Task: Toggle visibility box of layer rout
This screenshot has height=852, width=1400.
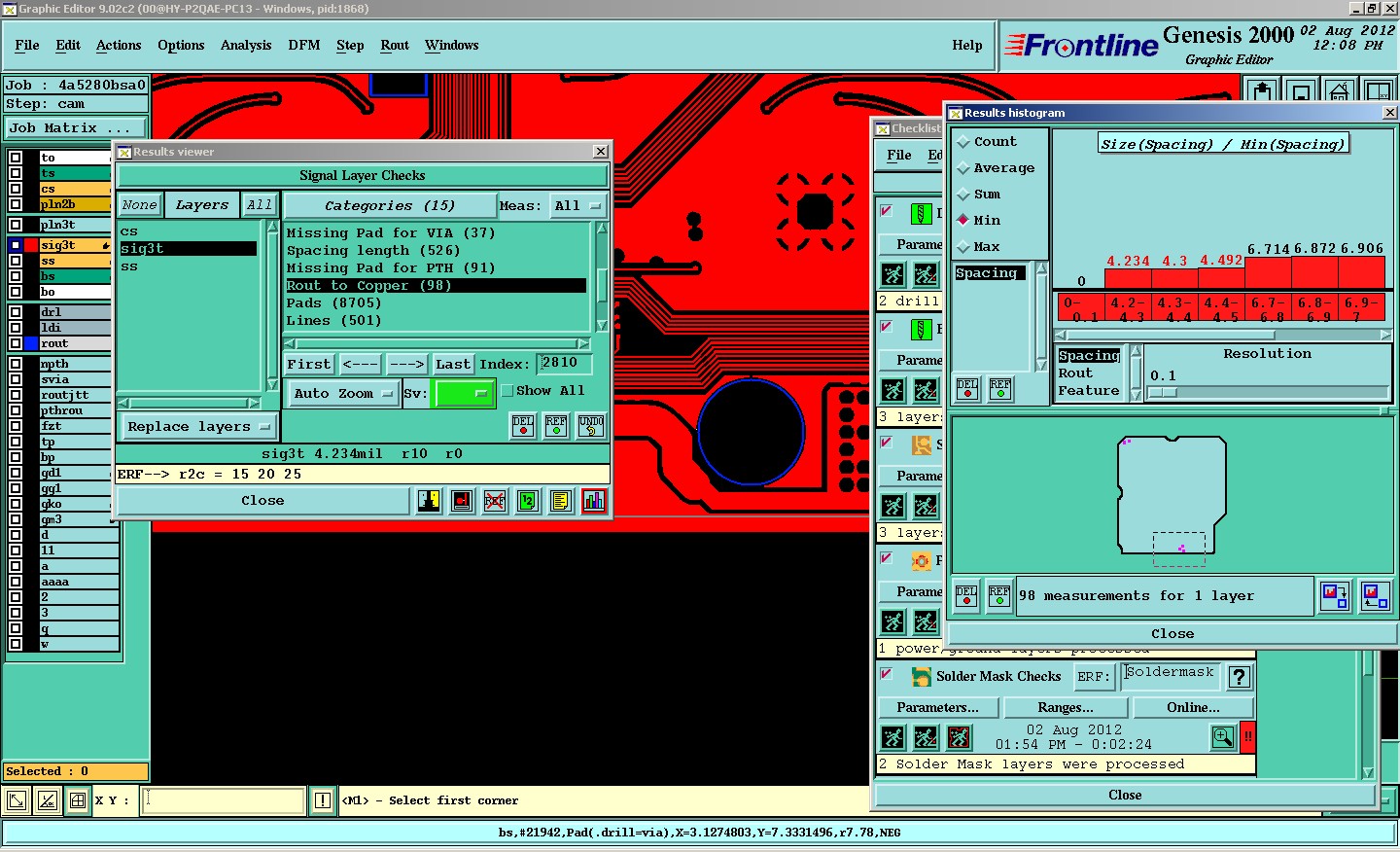Action: pyautogui.click(x=16, y=343)
